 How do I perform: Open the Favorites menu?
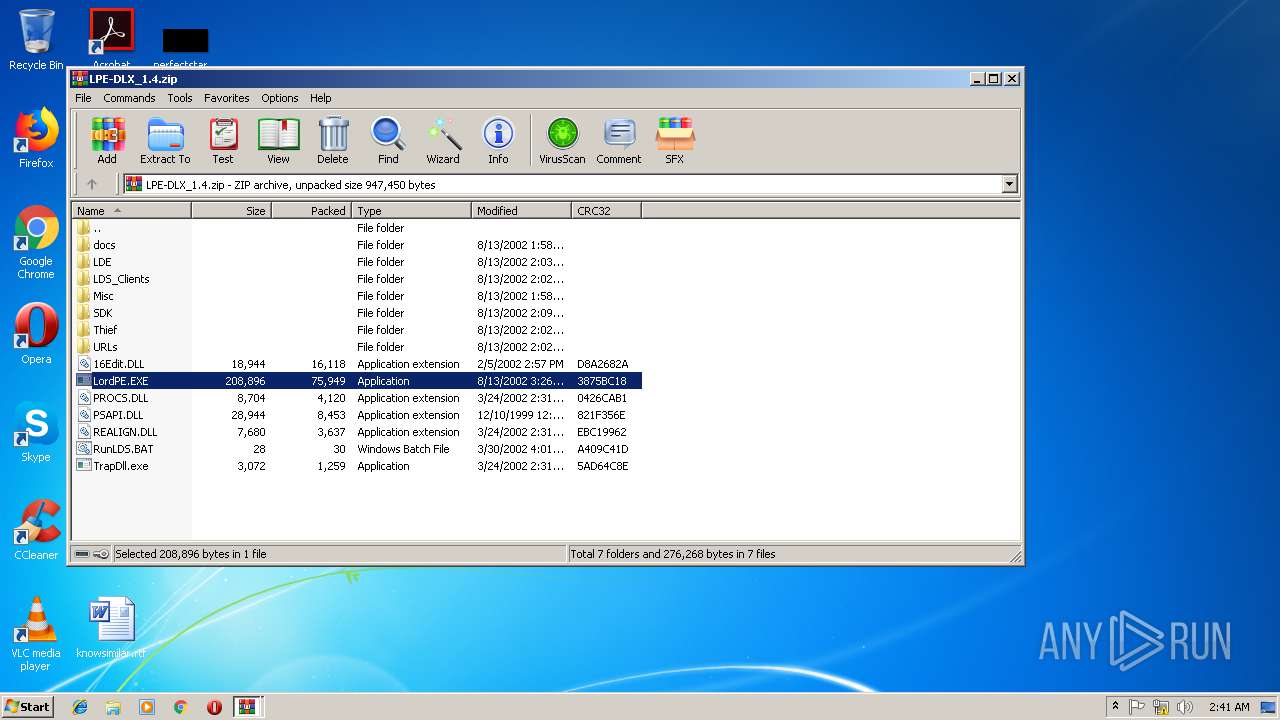coord(227,98)
